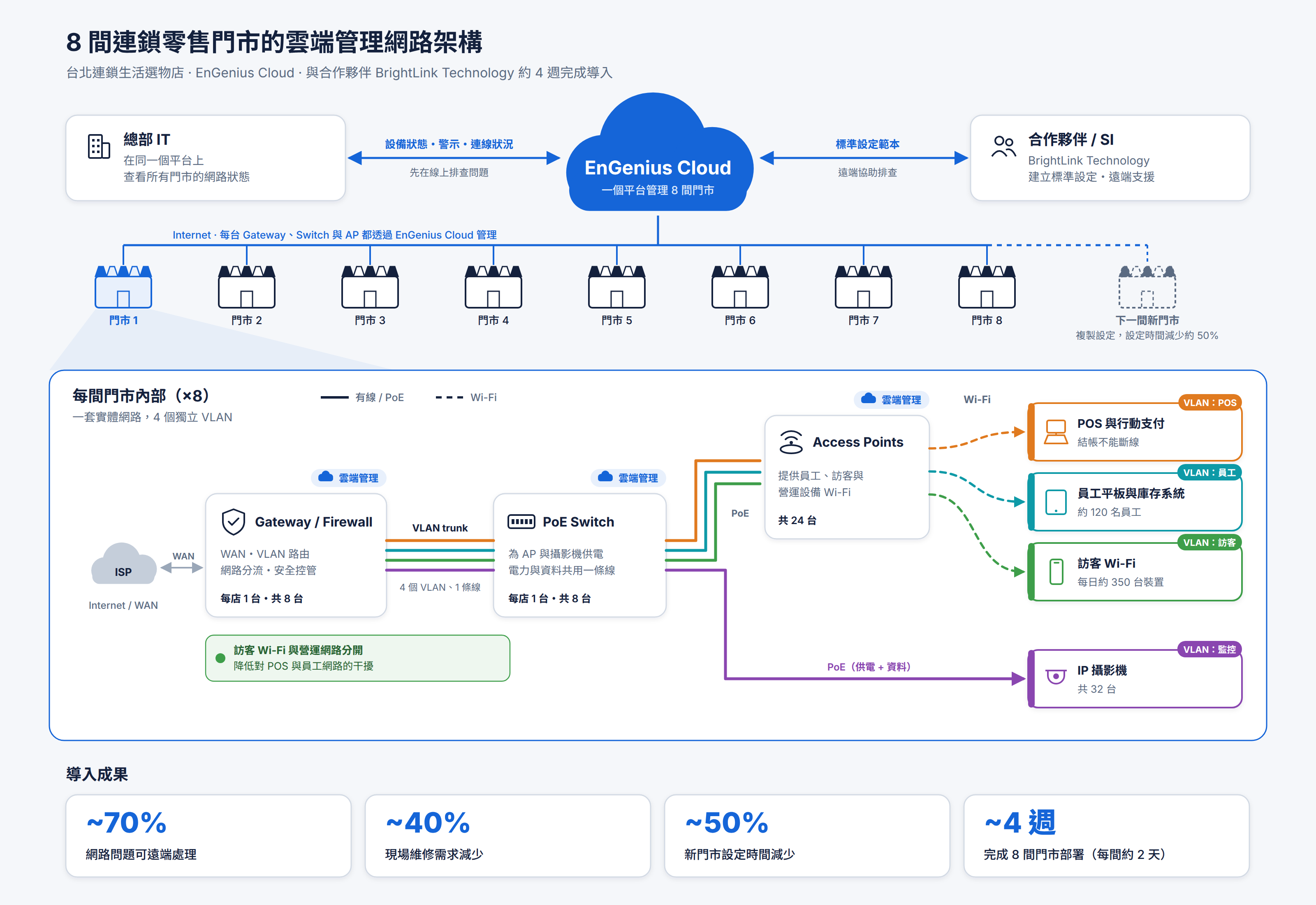Click the VLAN：訪客 tag
The image size is (1316, 905).
1209,543
